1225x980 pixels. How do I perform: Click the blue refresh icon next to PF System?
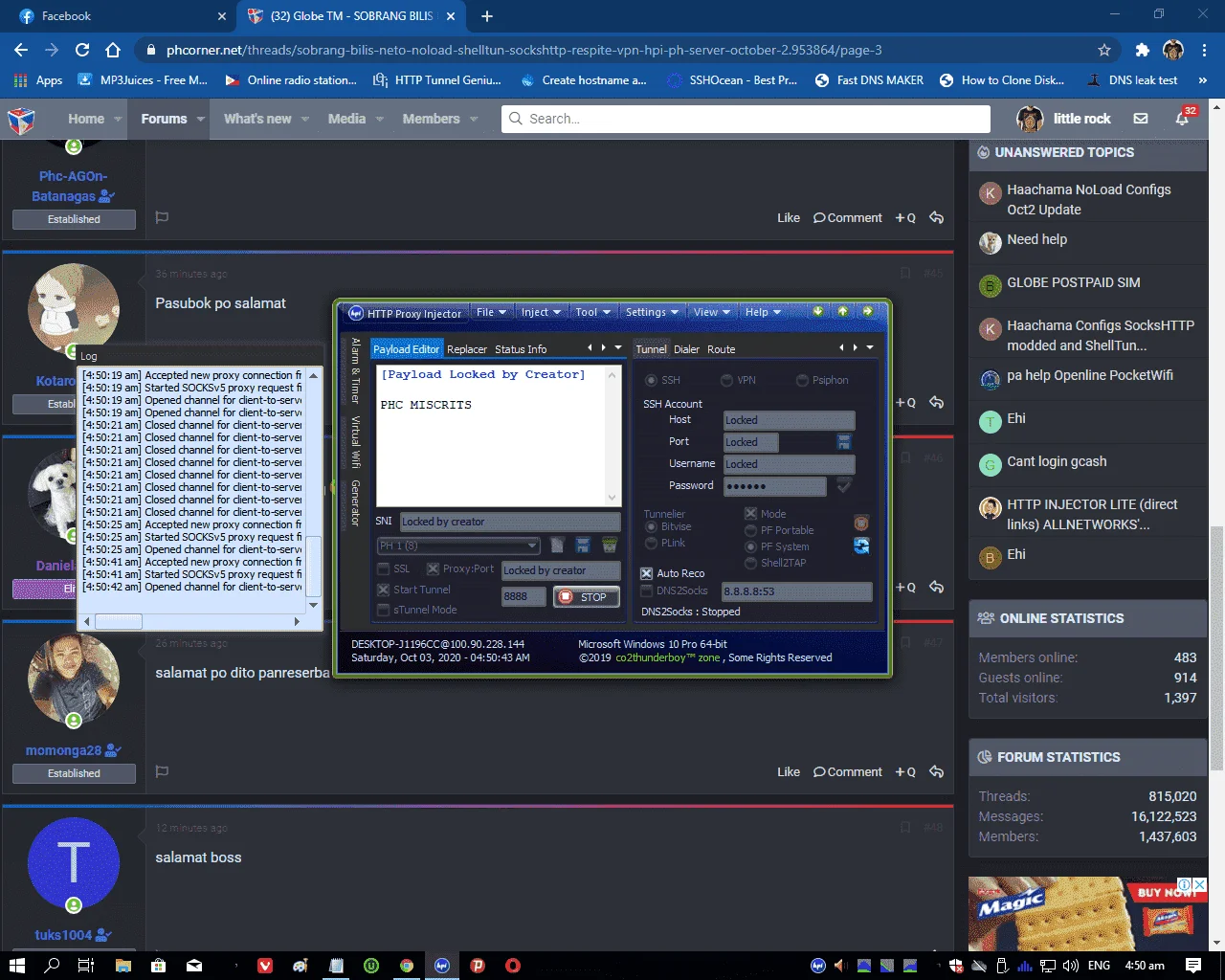(x=861, y=546)
